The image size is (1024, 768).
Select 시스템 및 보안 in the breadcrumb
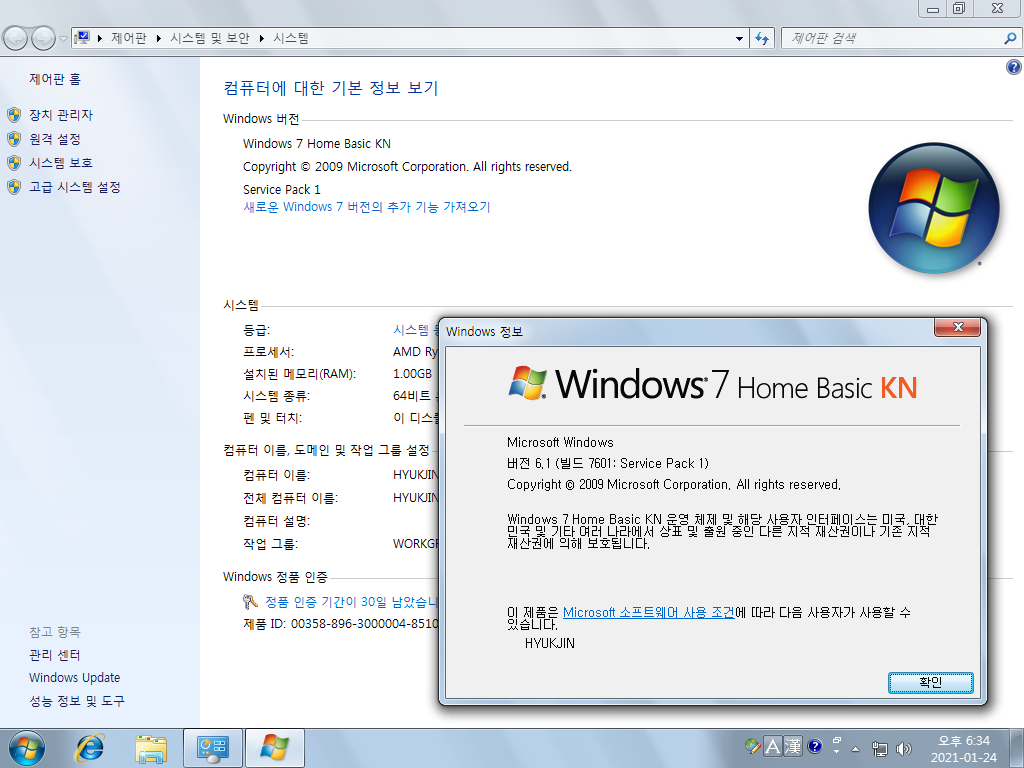210,39
